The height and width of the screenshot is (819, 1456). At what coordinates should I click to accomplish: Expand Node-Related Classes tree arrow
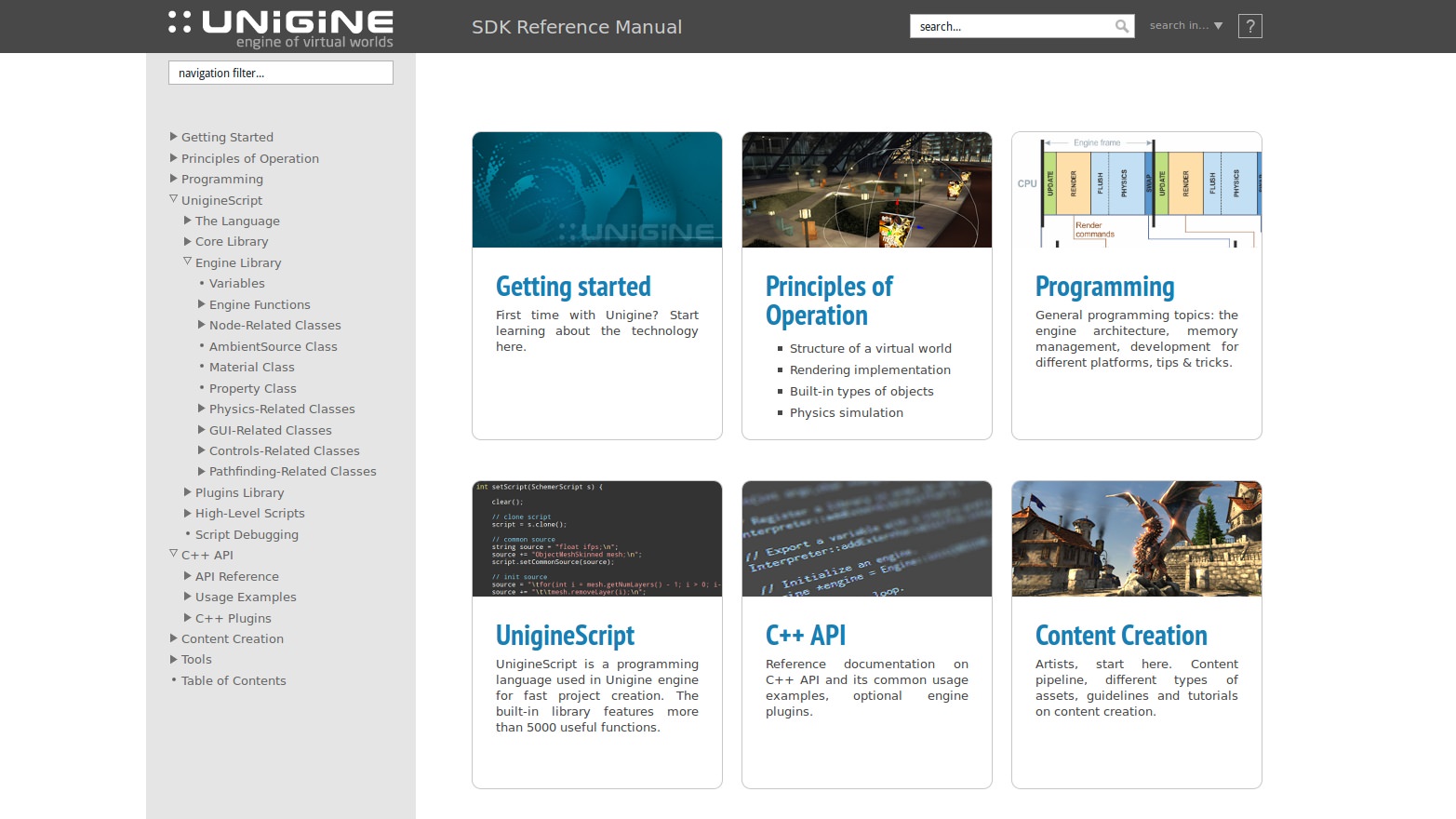click(x=201, y=325)
